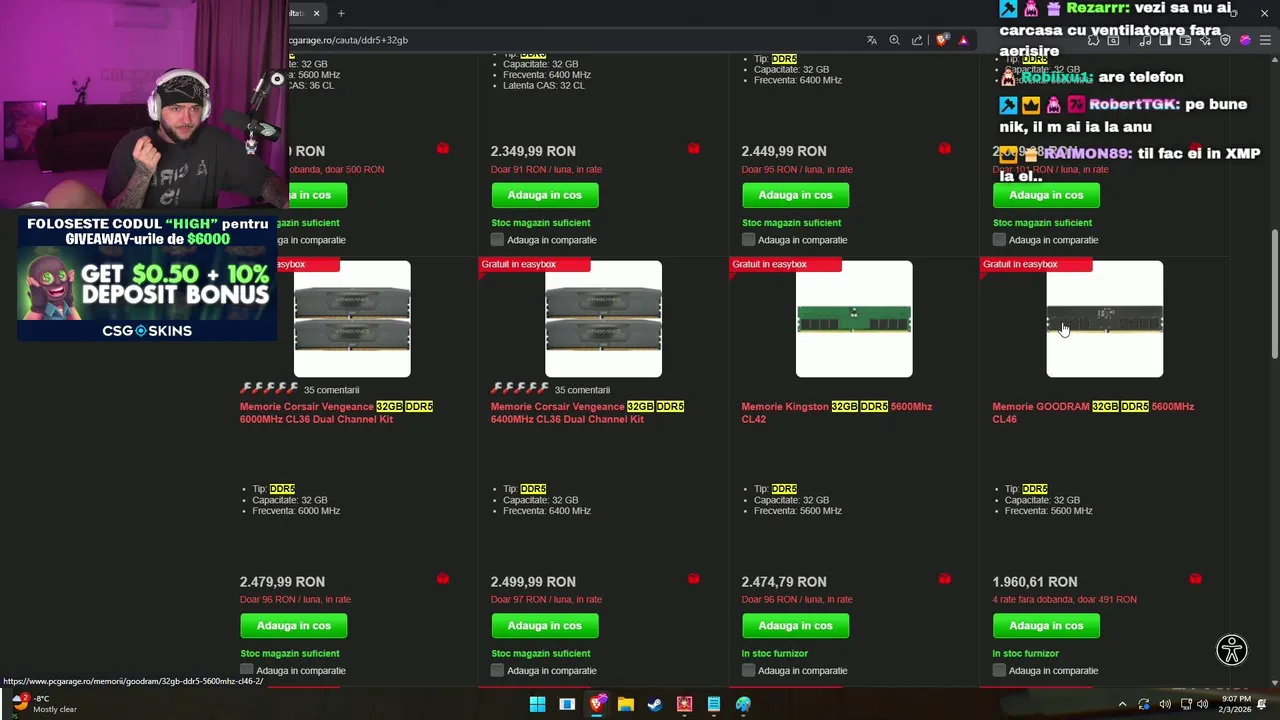Viewport: 1280px width, 720px height.
Task: Click the green Kingston memory thumbnail
Action: (854, 319)
